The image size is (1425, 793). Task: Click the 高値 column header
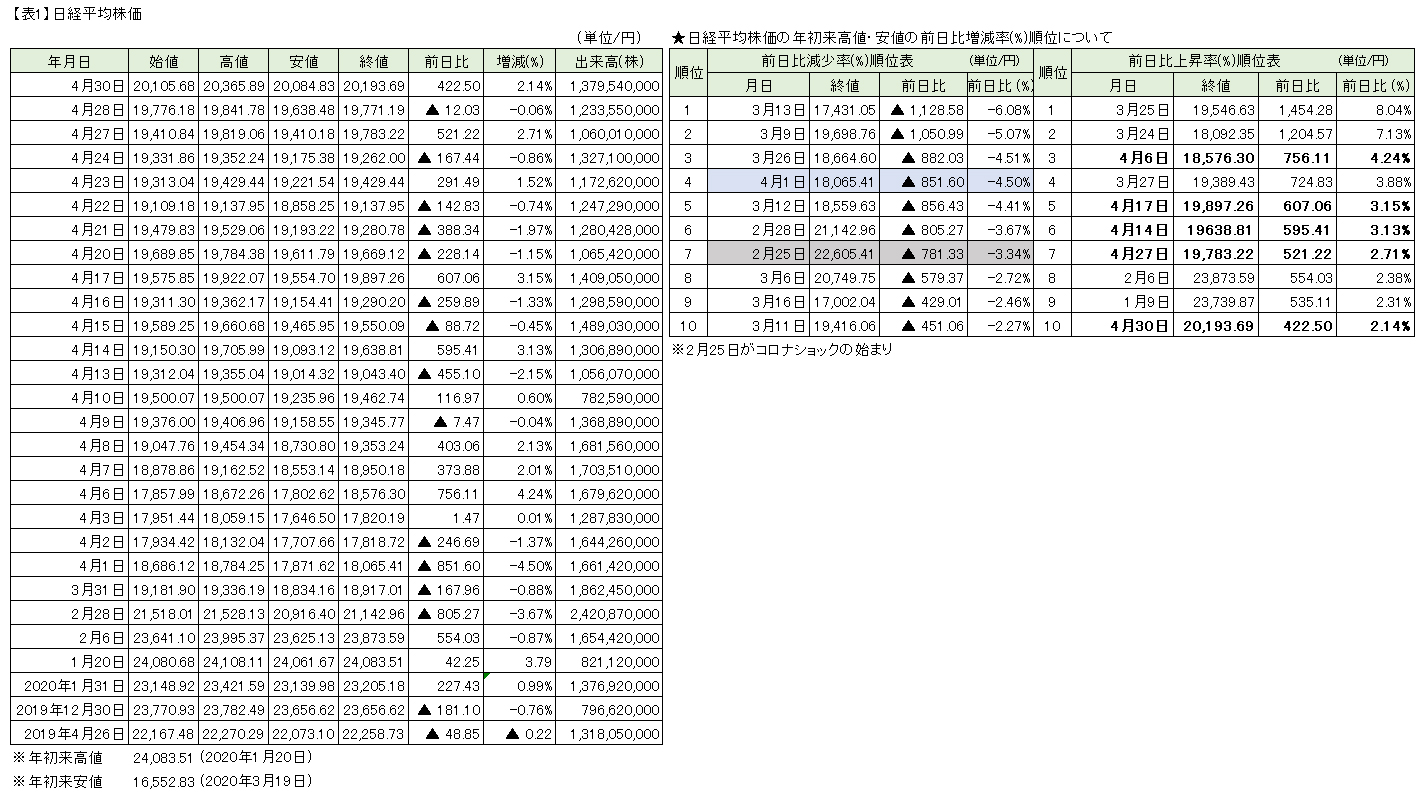(x=233, y=62)
